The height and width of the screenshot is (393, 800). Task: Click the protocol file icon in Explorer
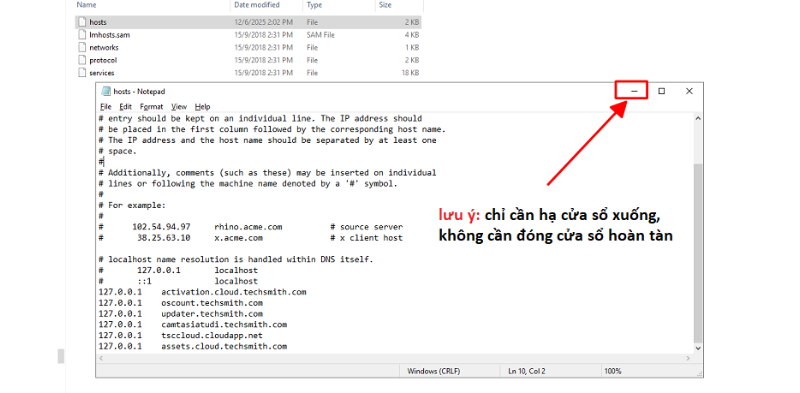[x=83, y=60]
